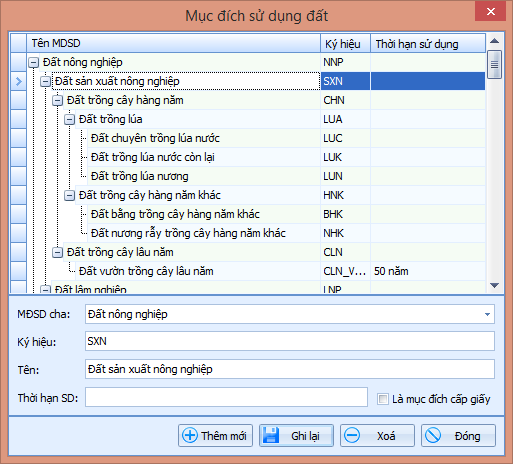Collapse Đất trồng cây hàng năm khác node
The width and height of the screenshot is (513, 464).
tap(69, 195)
